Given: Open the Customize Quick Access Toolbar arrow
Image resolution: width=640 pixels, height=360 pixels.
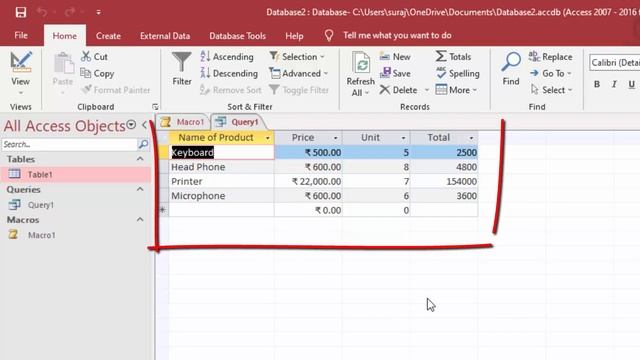Looking at the screenshot, I should (98, 12).
